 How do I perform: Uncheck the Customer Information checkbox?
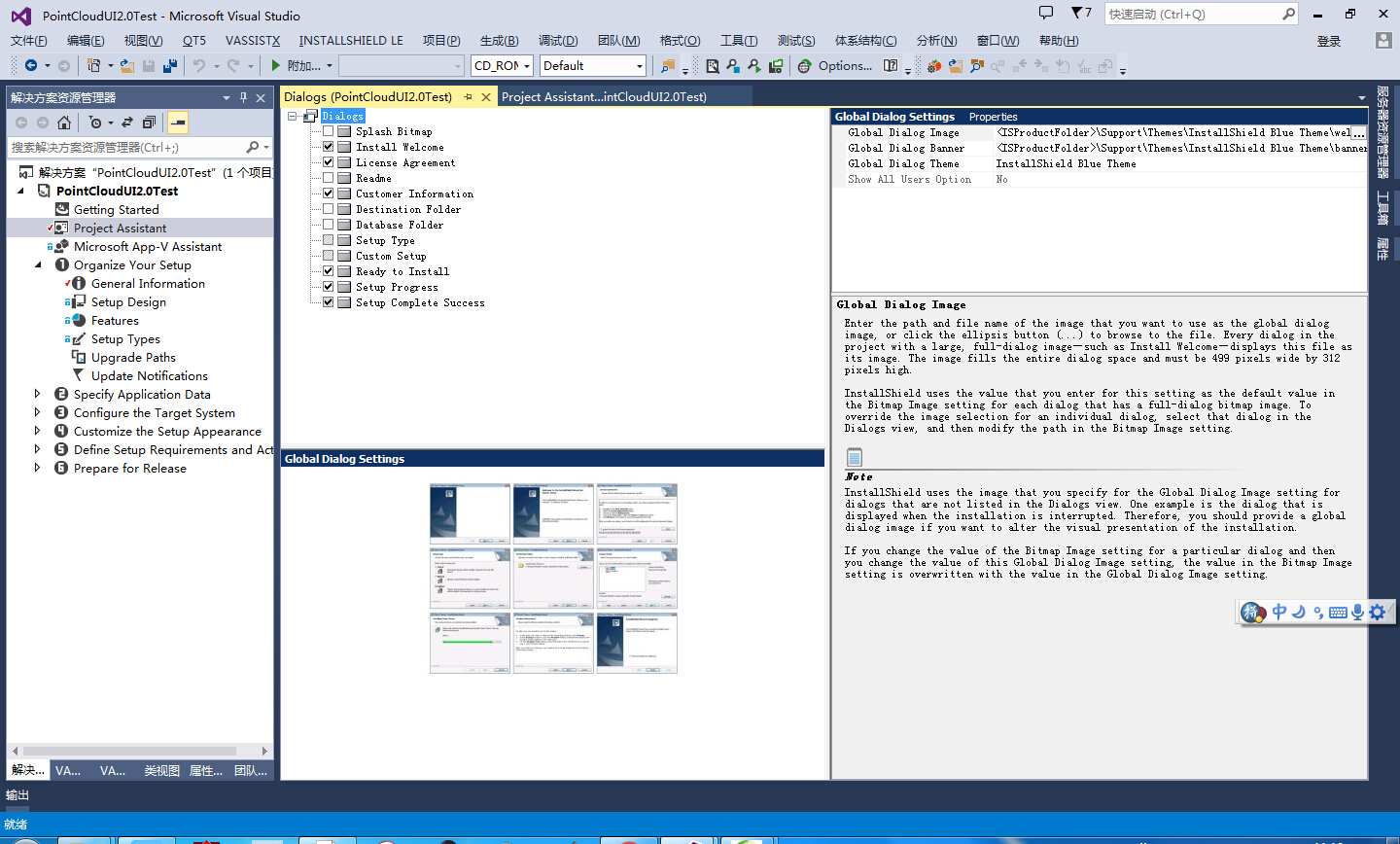point(329,193)
